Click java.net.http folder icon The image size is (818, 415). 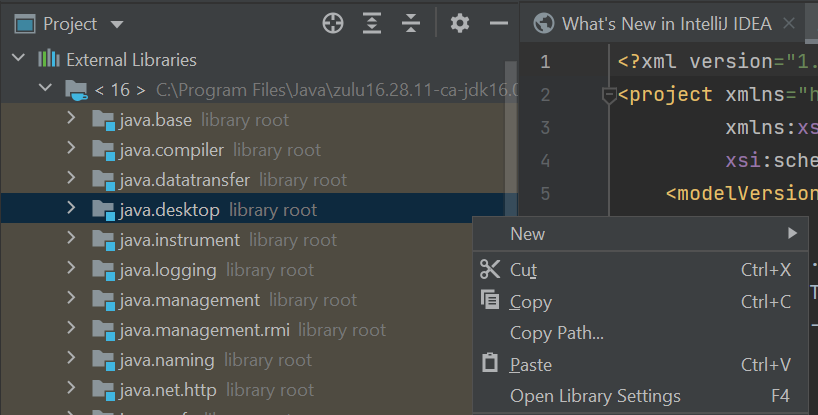(x=103, y=390)
